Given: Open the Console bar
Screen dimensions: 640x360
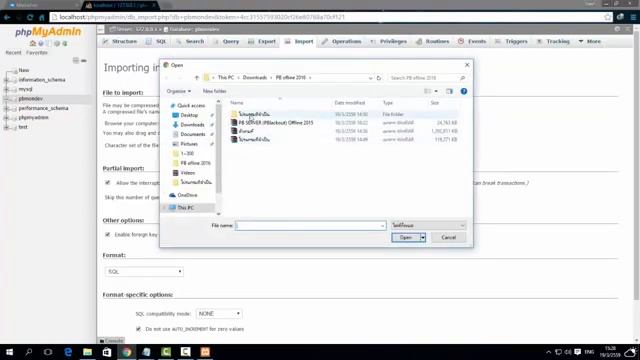Looking at the screenshot, I should click(x=111, y=341).
